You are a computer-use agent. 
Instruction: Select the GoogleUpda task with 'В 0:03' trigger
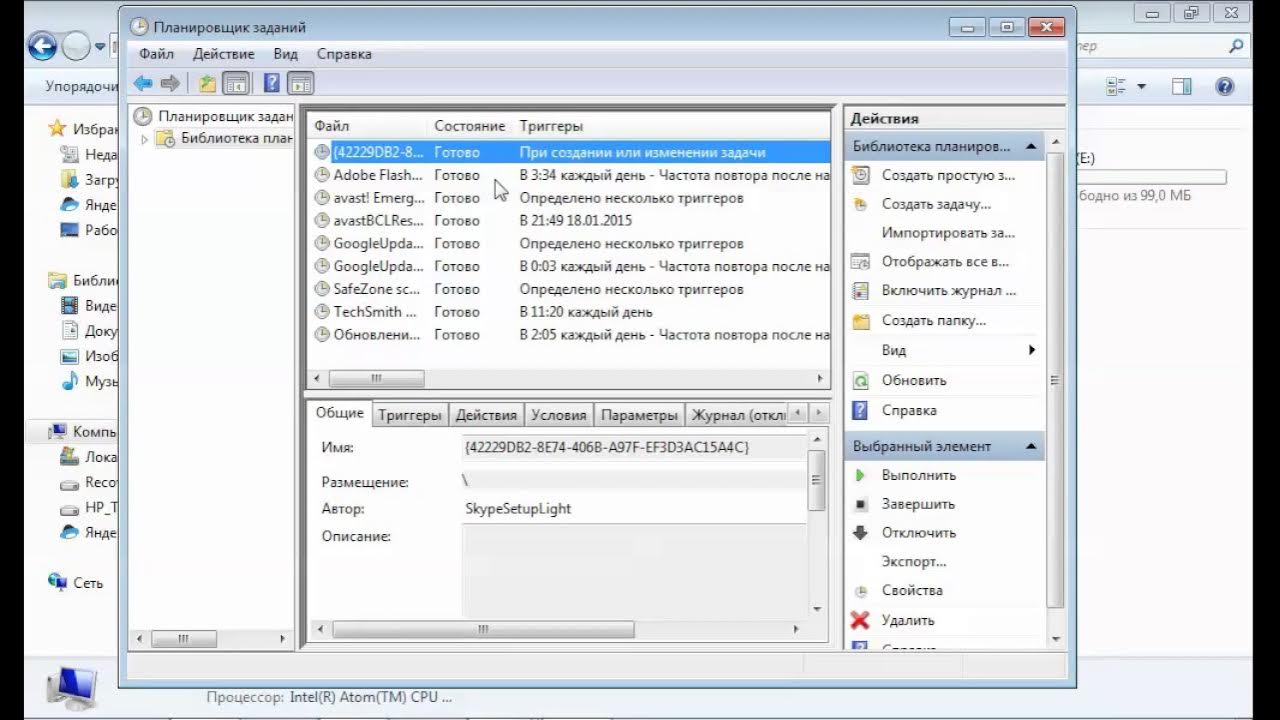(570, 266)
